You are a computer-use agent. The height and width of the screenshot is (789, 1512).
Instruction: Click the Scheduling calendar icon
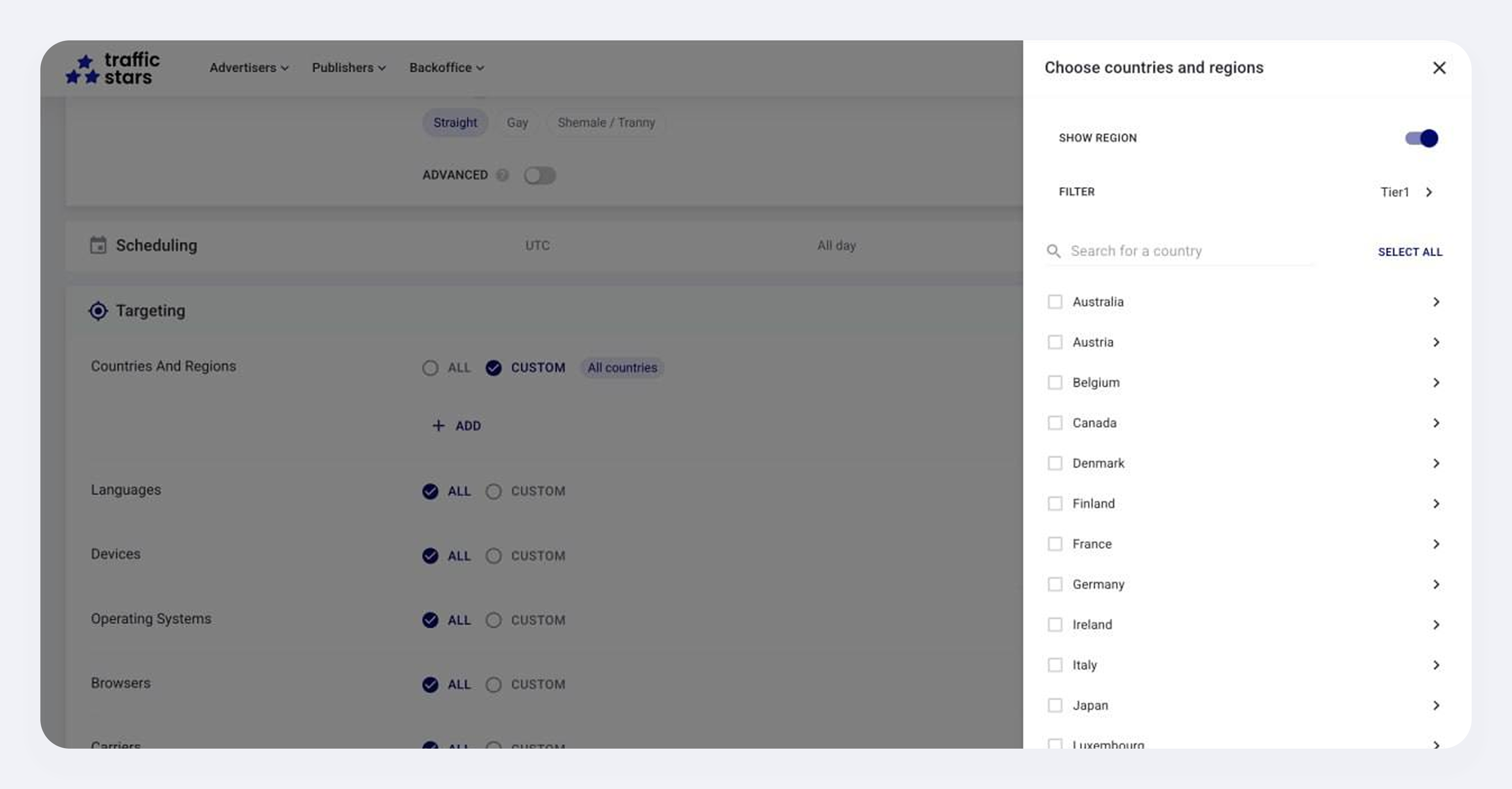click(x=98, y=245)
